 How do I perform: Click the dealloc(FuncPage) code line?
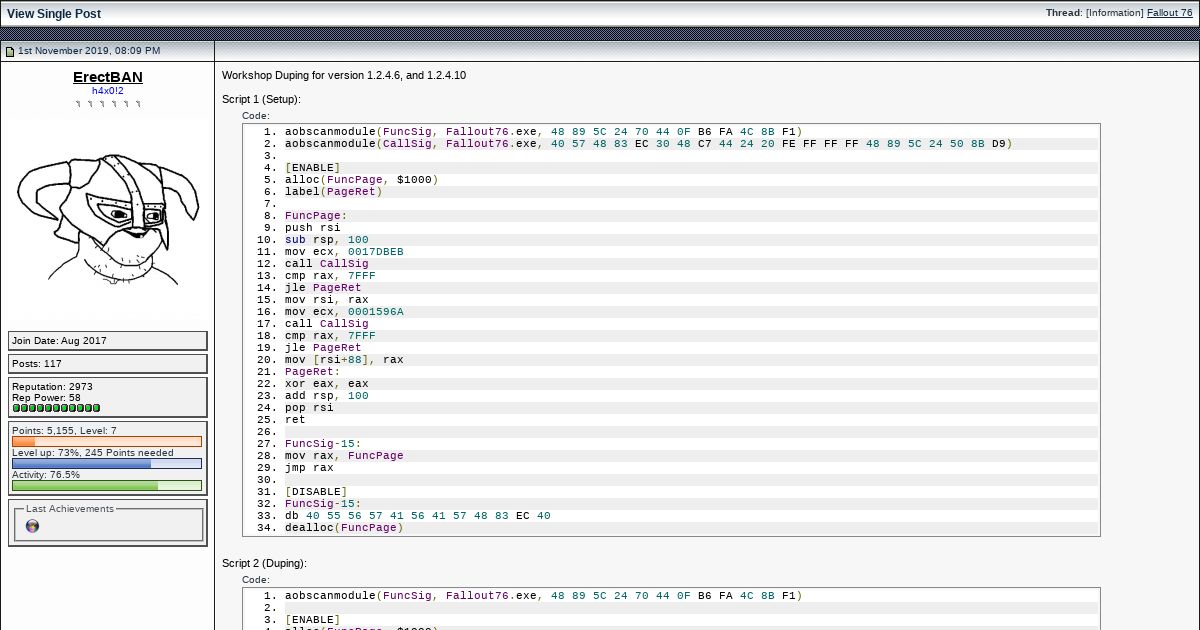343,528
